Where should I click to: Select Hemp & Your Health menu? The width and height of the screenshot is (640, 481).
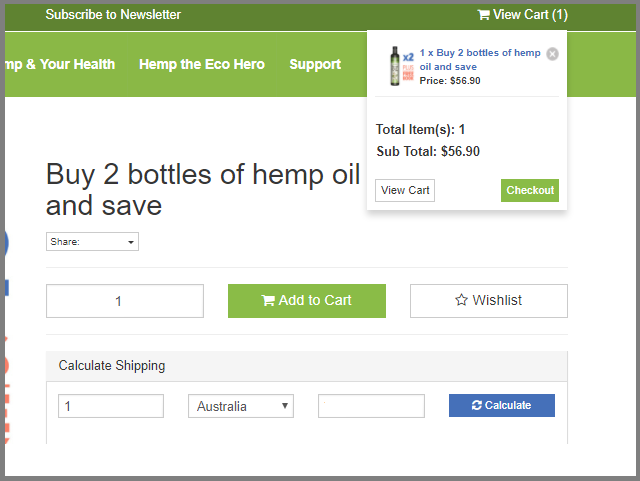[60, 64]
